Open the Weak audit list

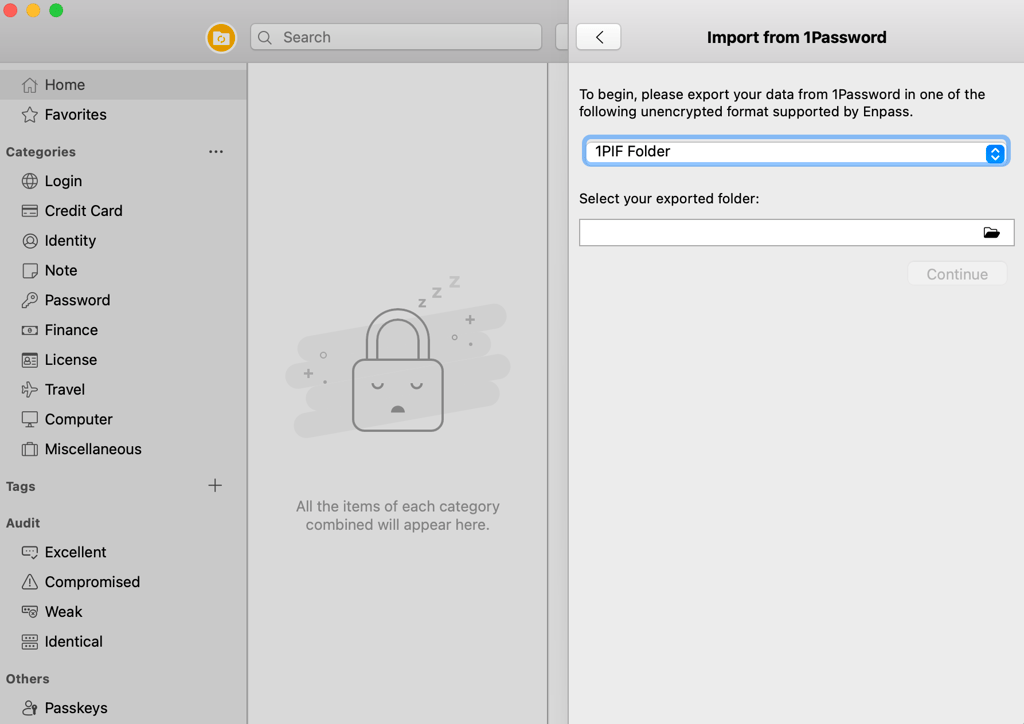(123, 612)
